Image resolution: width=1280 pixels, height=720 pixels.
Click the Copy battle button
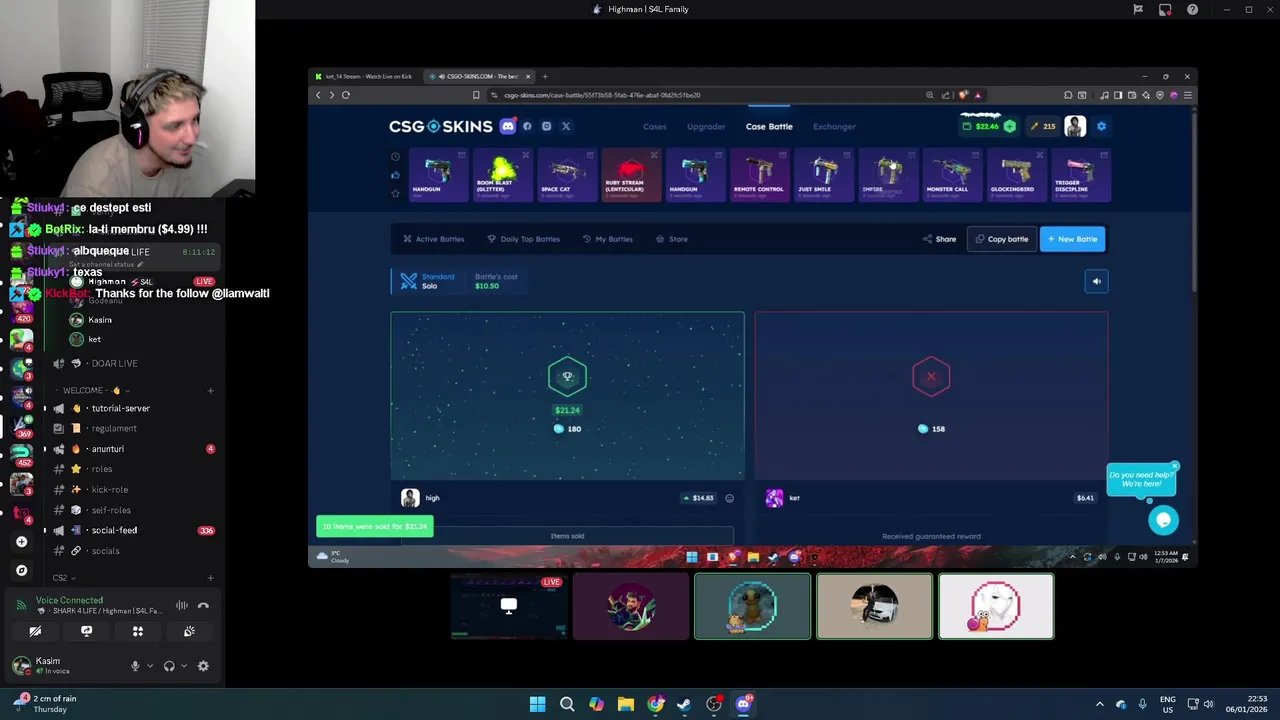click(1002, 239)
